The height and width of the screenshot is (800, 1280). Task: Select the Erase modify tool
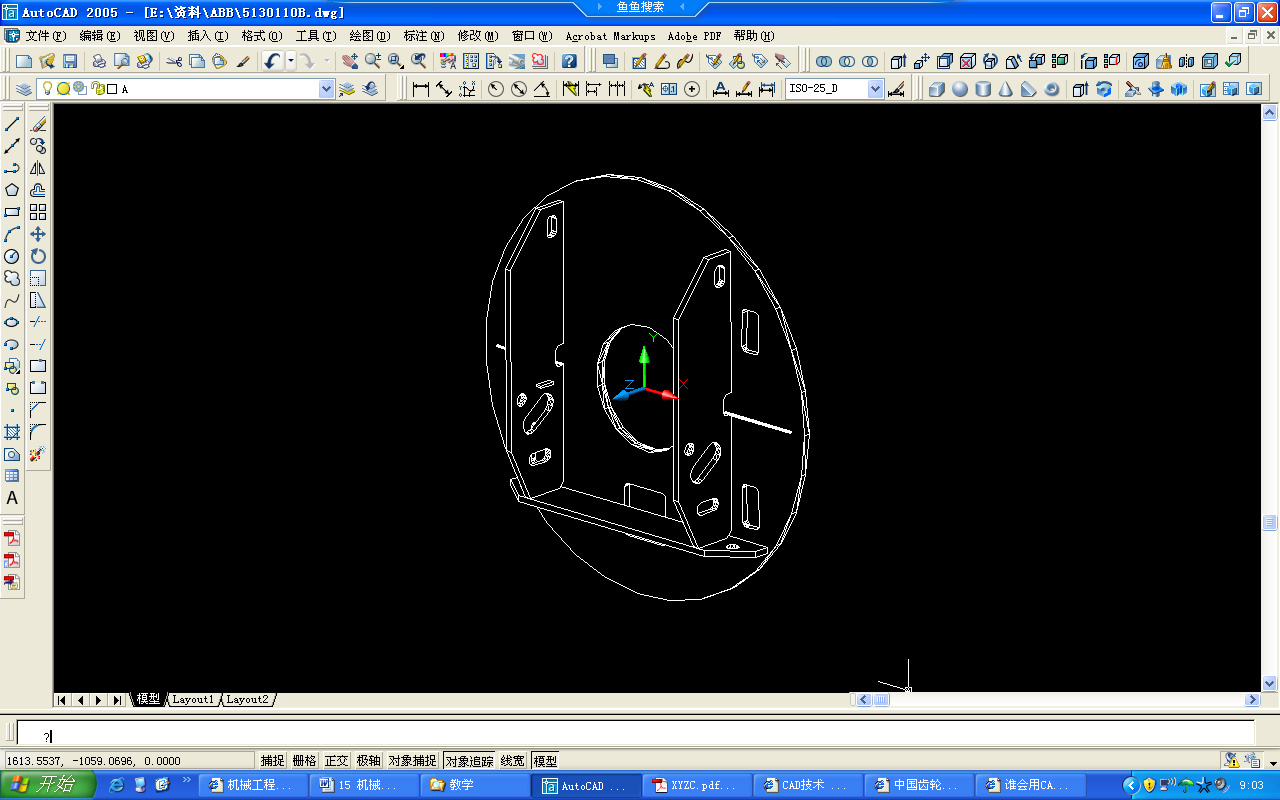(38, 124)
